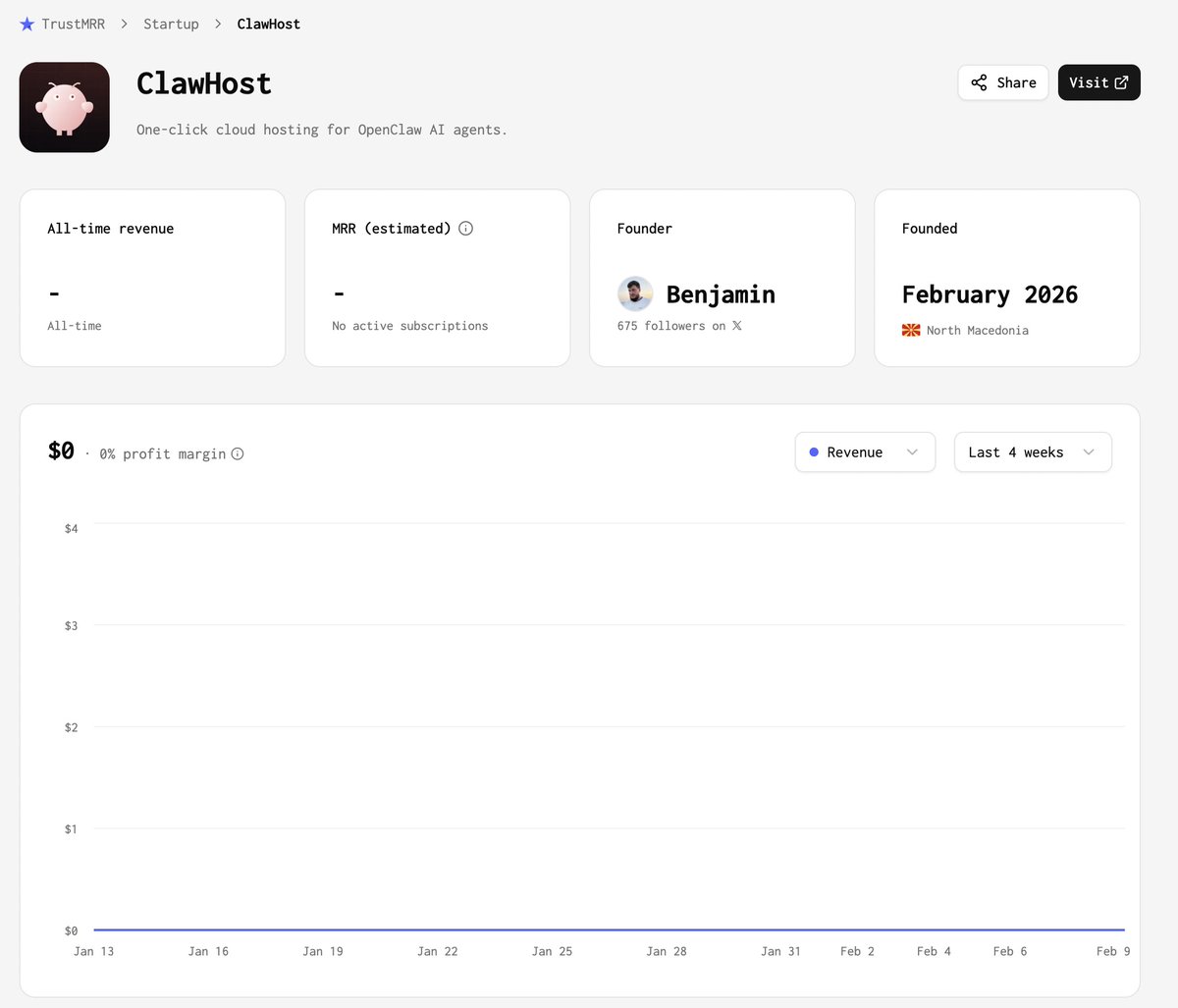Click the 'No active subscriptions' text
Viewport: 1178px width, 1008px height.
[410, 326]
